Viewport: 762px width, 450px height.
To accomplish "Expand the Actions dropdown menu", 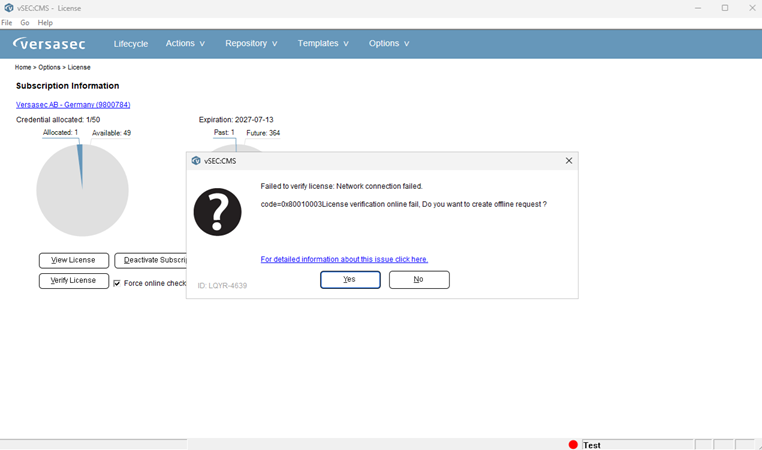I will point(185,43).
